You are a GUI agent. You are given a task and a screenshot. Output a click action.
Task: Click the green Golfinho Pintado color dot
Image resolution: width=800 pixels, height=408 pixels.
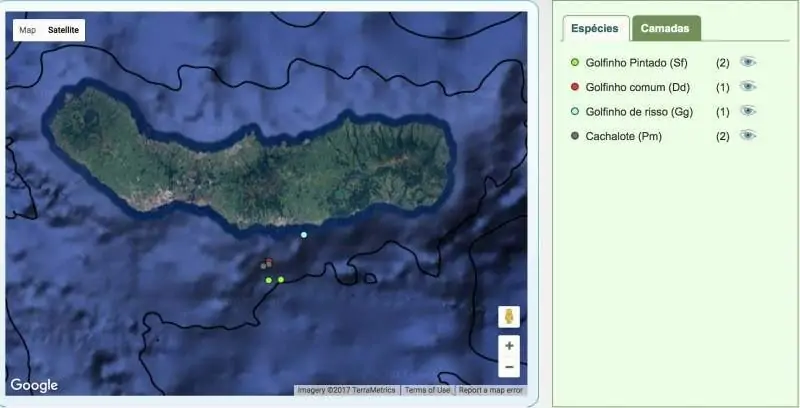575,63
